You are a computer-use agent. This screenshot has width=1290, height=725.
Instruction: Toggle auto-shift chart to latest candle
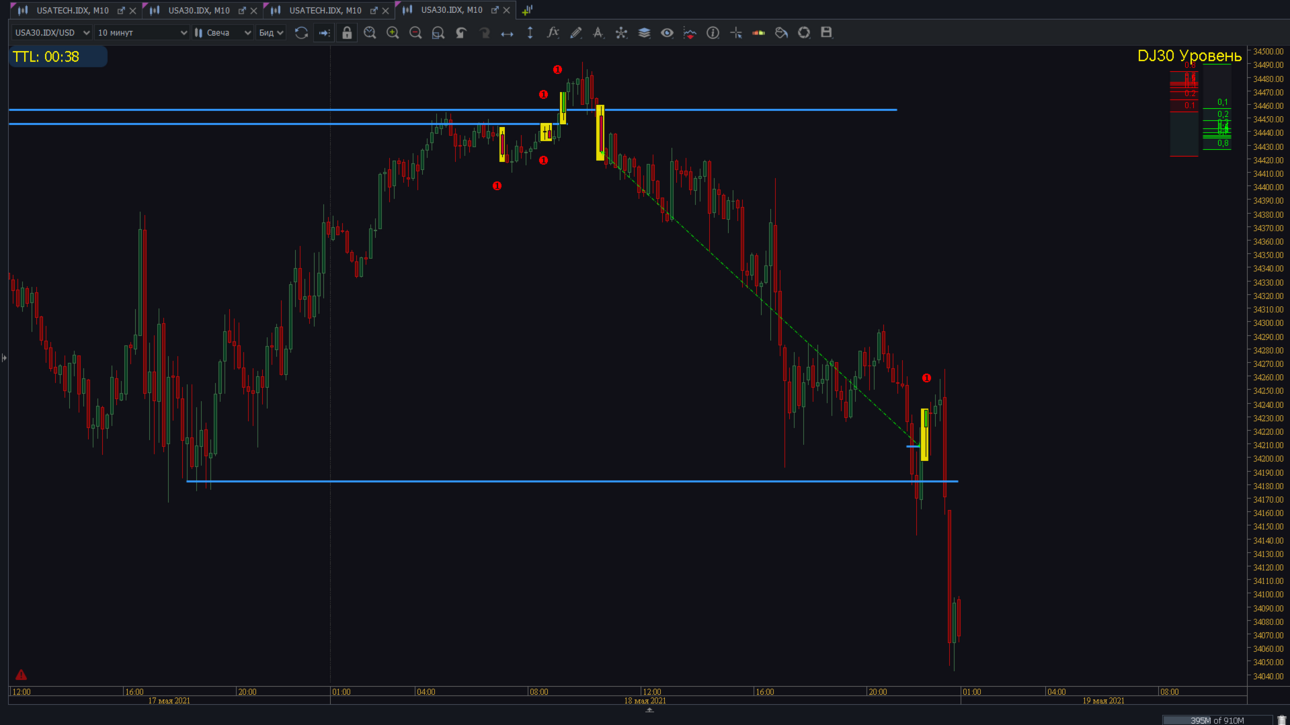(324, 33)
